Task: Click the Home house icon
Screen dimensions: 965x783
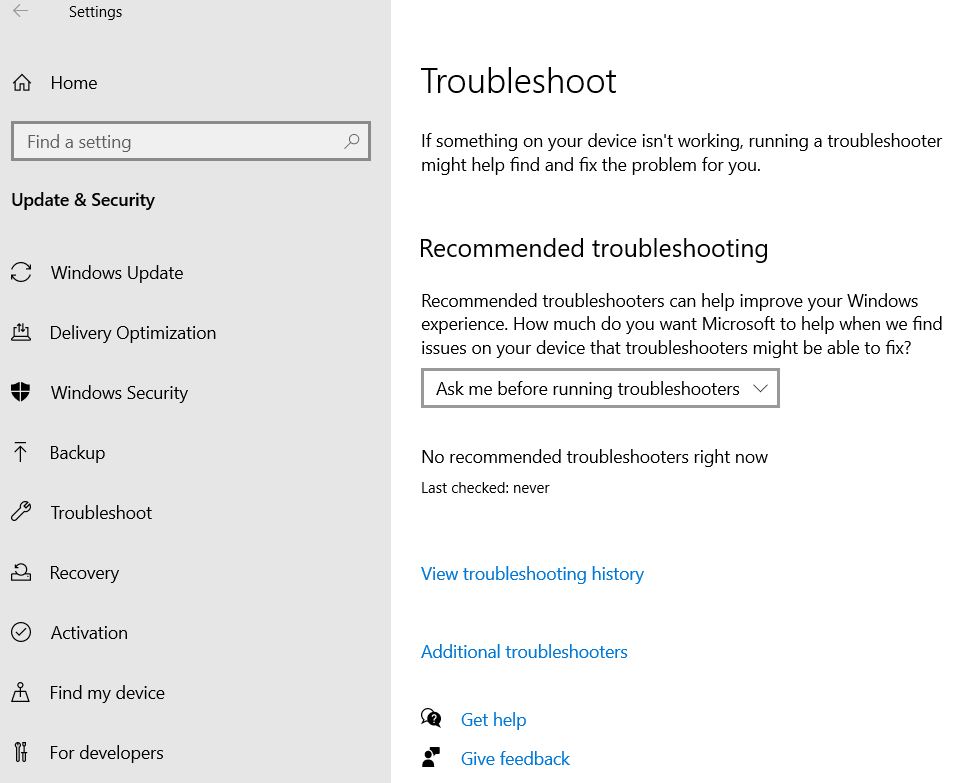Action: (22, 82)
